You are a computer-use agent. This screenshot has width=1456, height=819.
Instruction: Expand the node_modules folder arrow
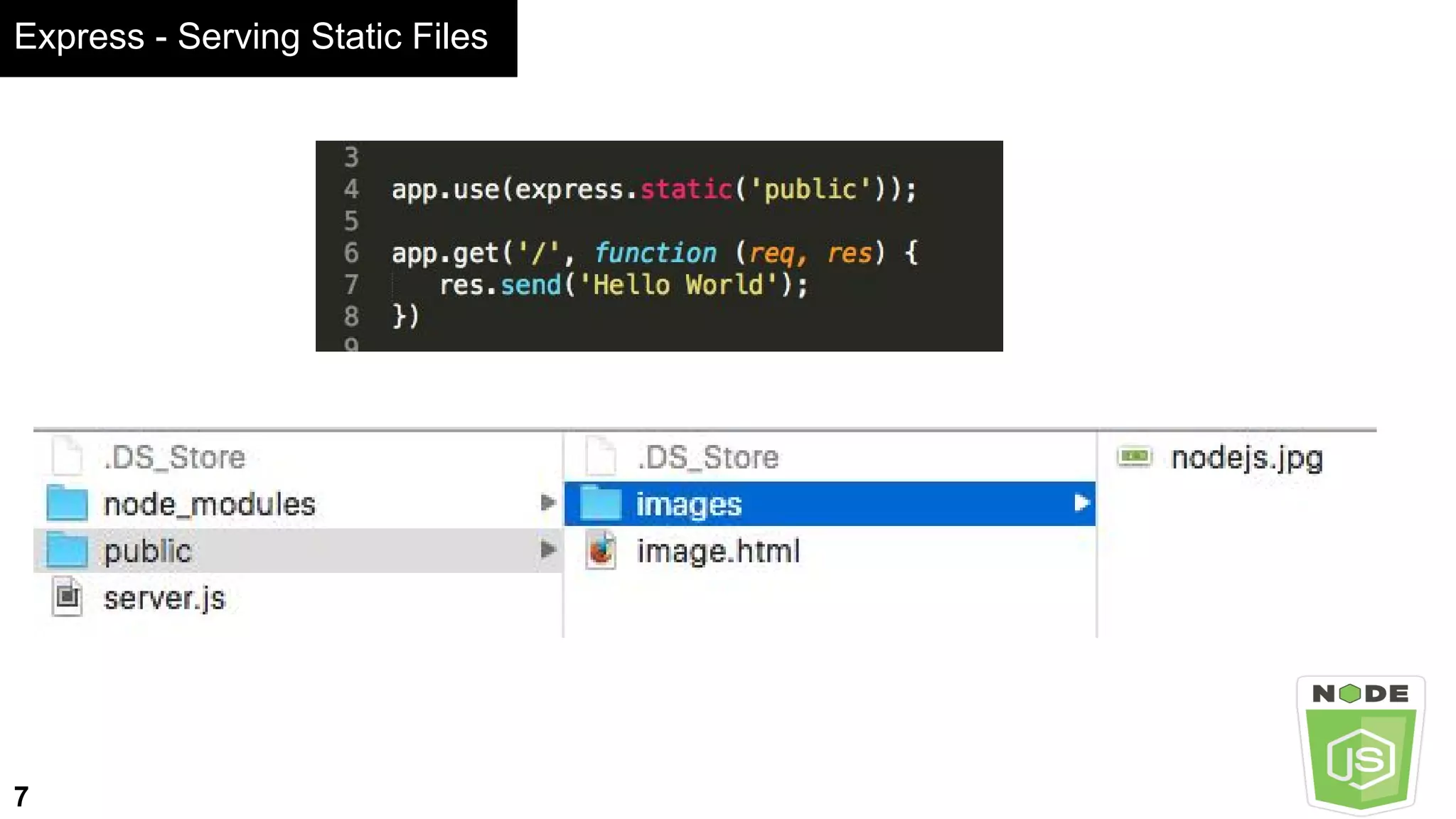(x=547, y=503)
